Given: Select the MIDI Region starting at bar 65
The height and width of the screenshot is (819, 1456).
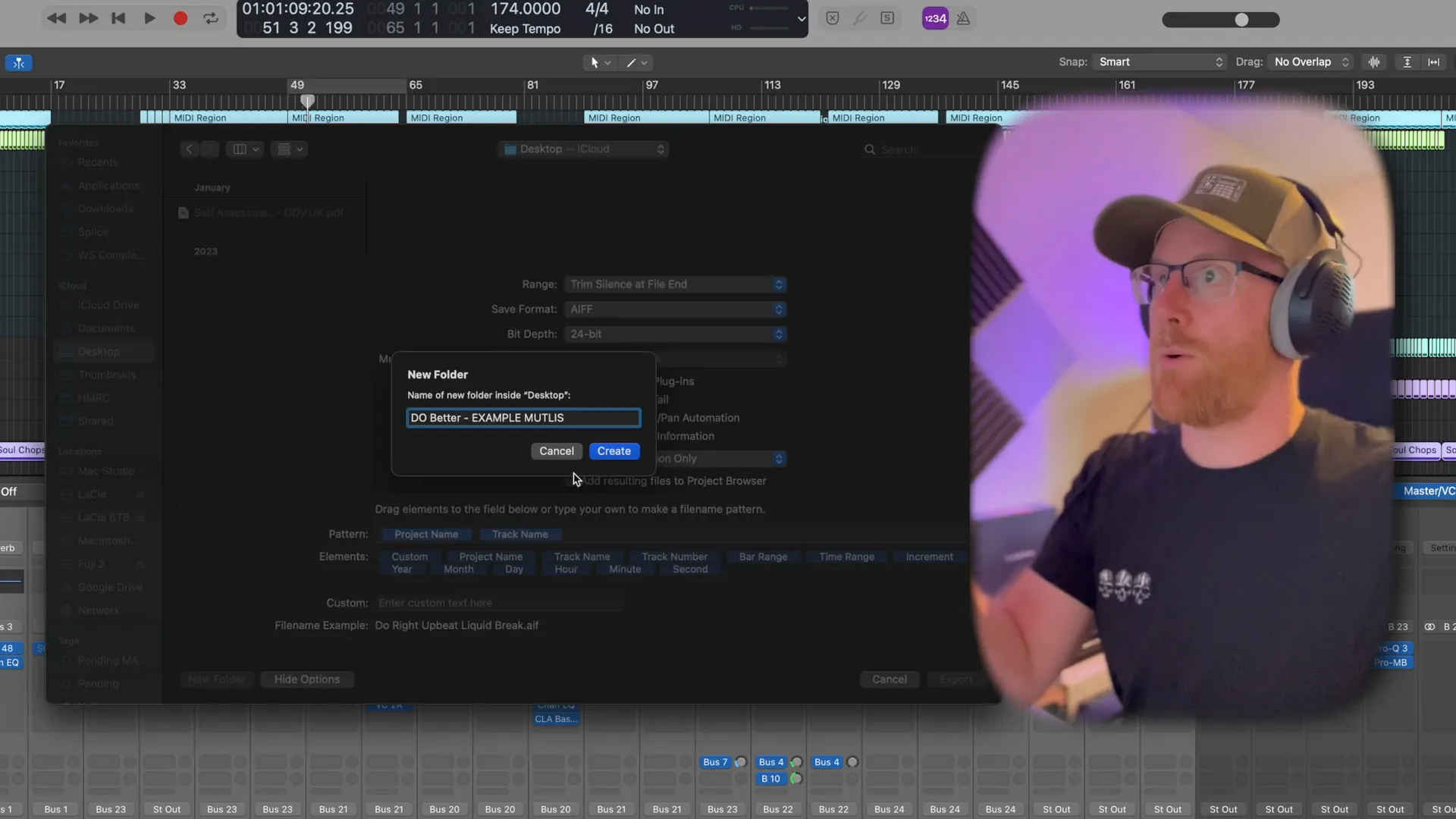Looking at the screenshot, I should pos(461,118).
